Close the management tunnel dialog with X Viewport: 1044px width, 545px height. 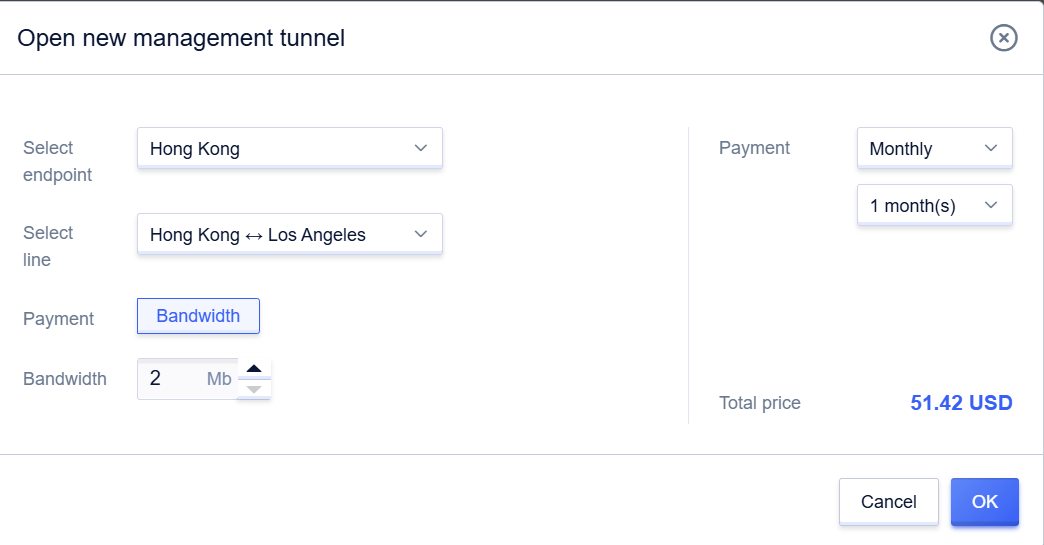pyautogui.click(x=1003, y=38)
